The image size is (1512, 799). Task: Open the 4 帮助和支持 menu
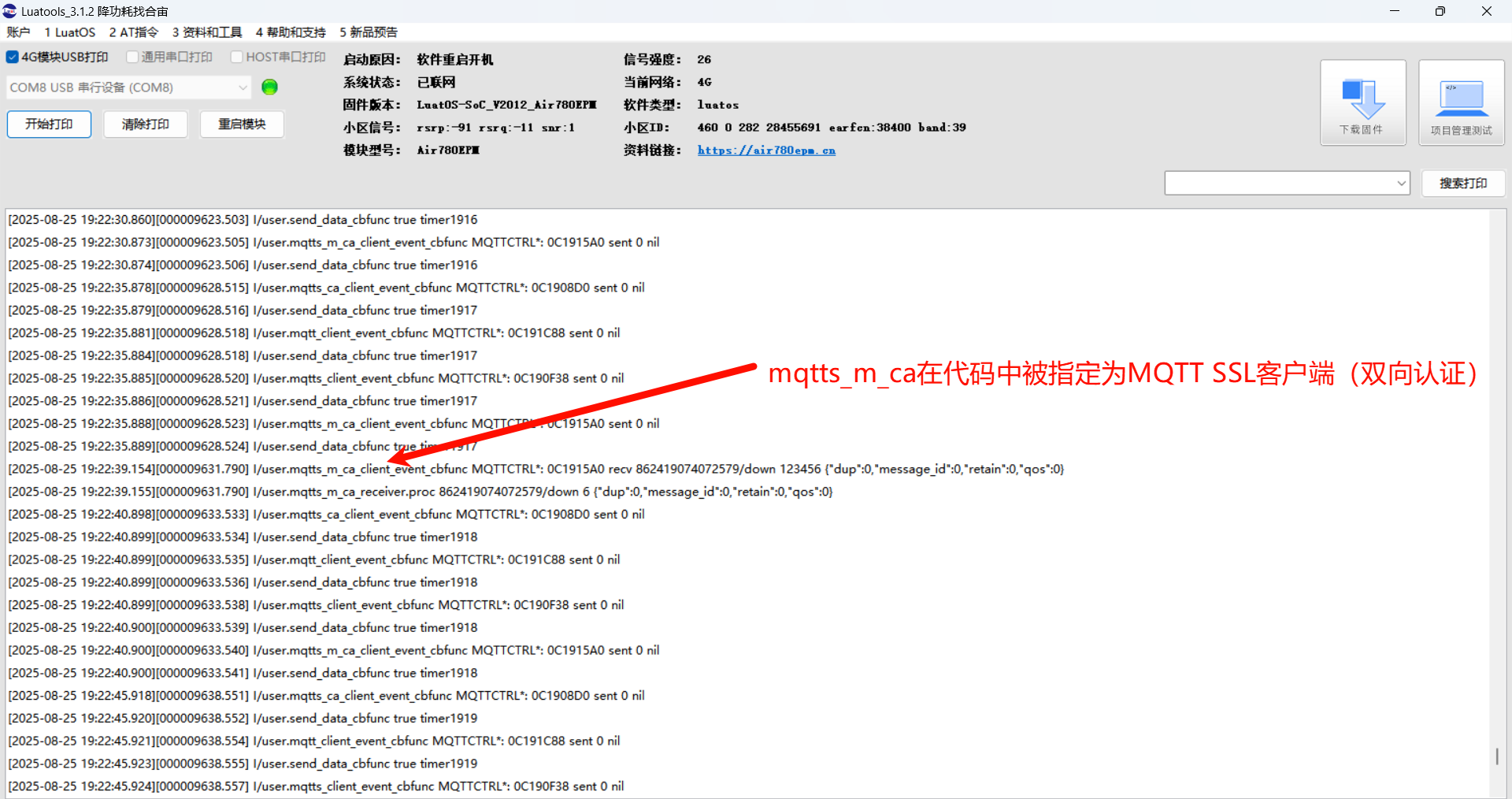point(291,32)
